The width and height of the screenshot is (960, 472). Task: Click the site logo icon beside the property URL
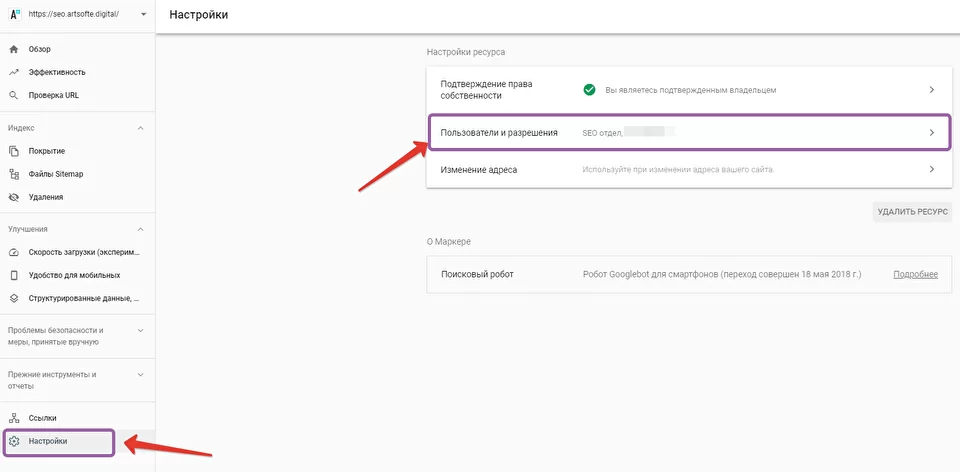click(x=15, y=15)
